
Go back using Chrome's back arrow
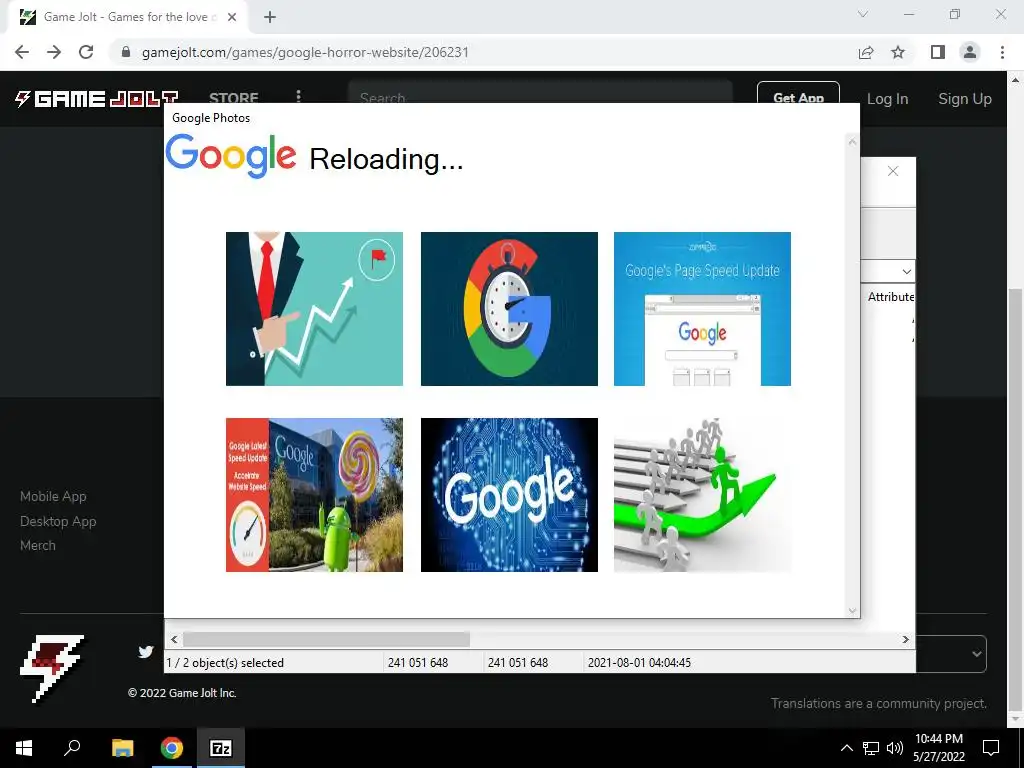(22, 52)
